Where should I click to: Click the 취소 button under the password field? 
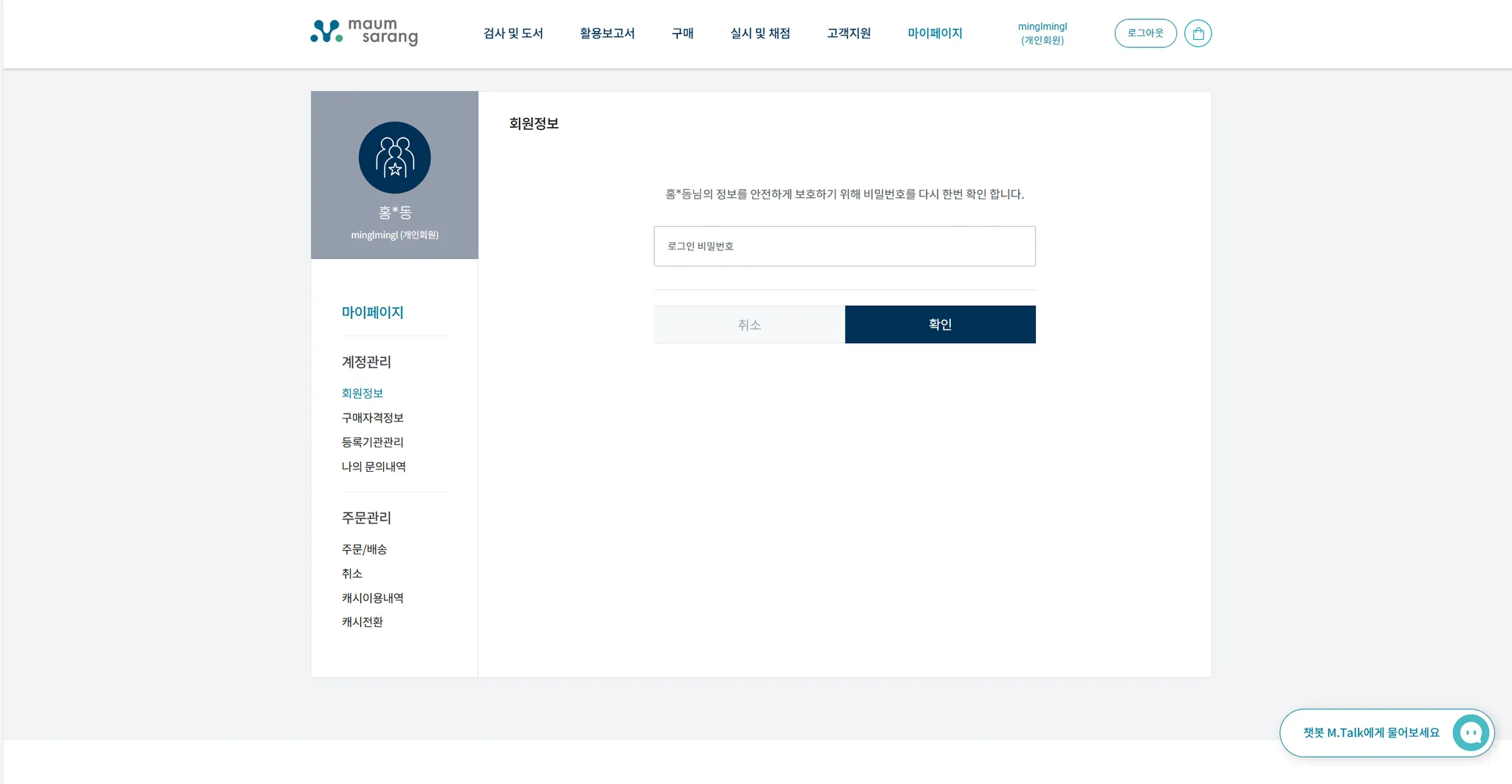749,325
